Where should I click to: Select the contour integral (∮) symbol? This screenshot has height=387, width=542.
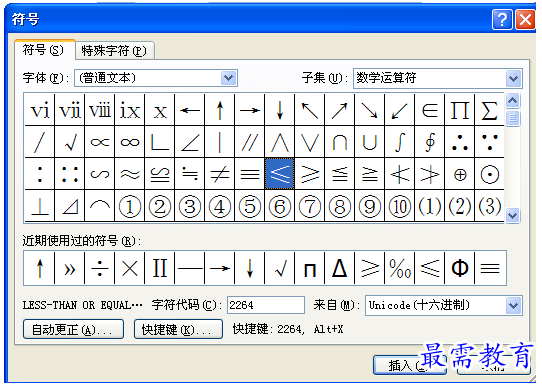[x=430, y=142]
